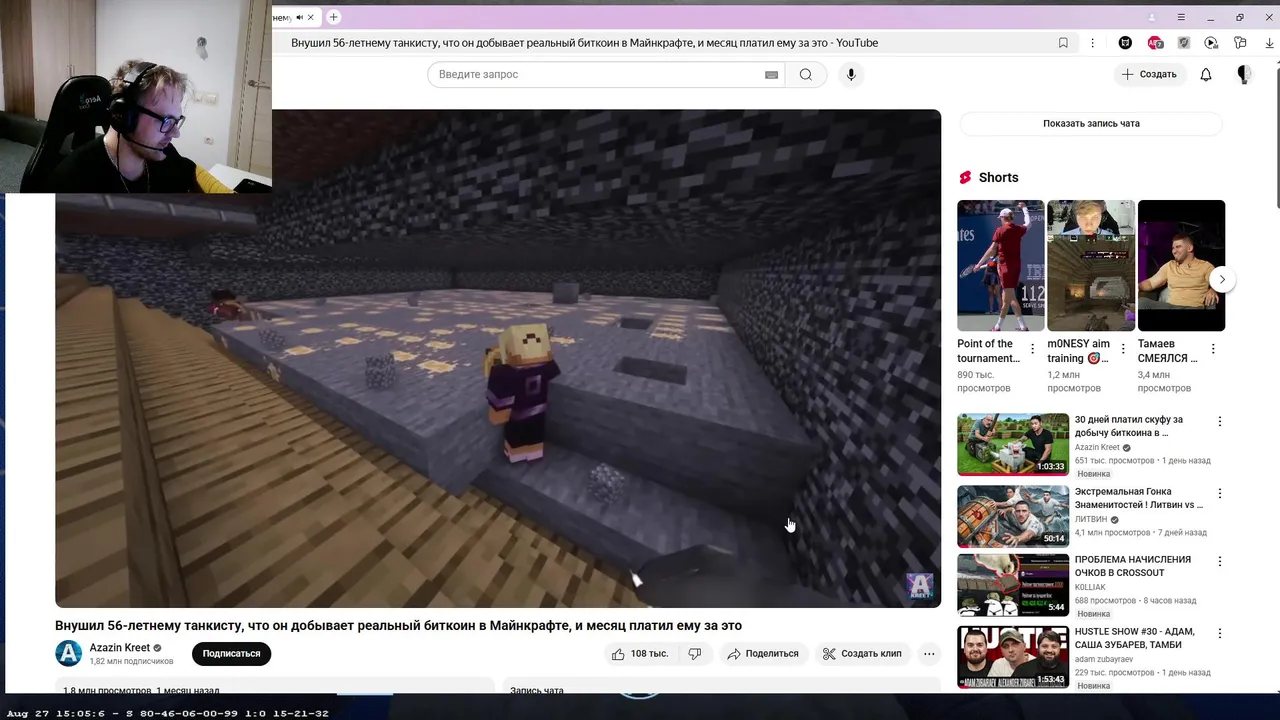Open Azazin Kreet channel name under video
The height and width of the screenshot is (720, 1280).
point(119,647)
